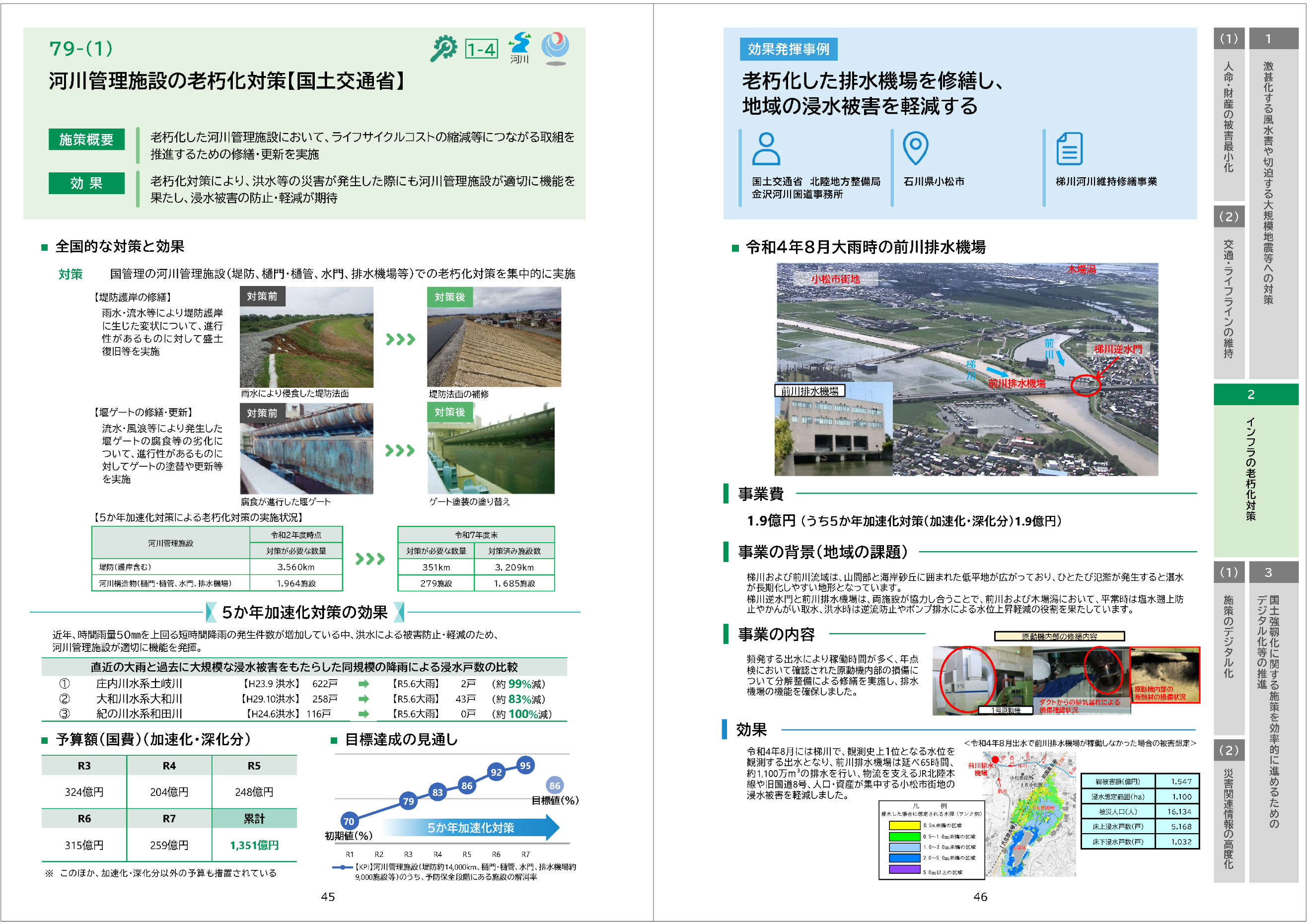1307x924 pixels.
Task: Click the table cell 1,685施設
Action: pyautogui.click(x=514, y=583)
